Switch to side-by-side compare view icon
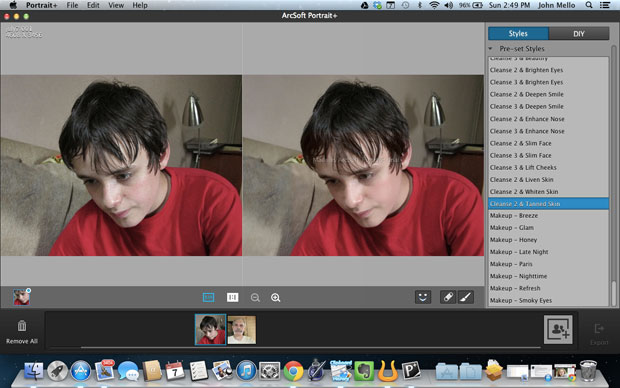 [x=232, y=297]
